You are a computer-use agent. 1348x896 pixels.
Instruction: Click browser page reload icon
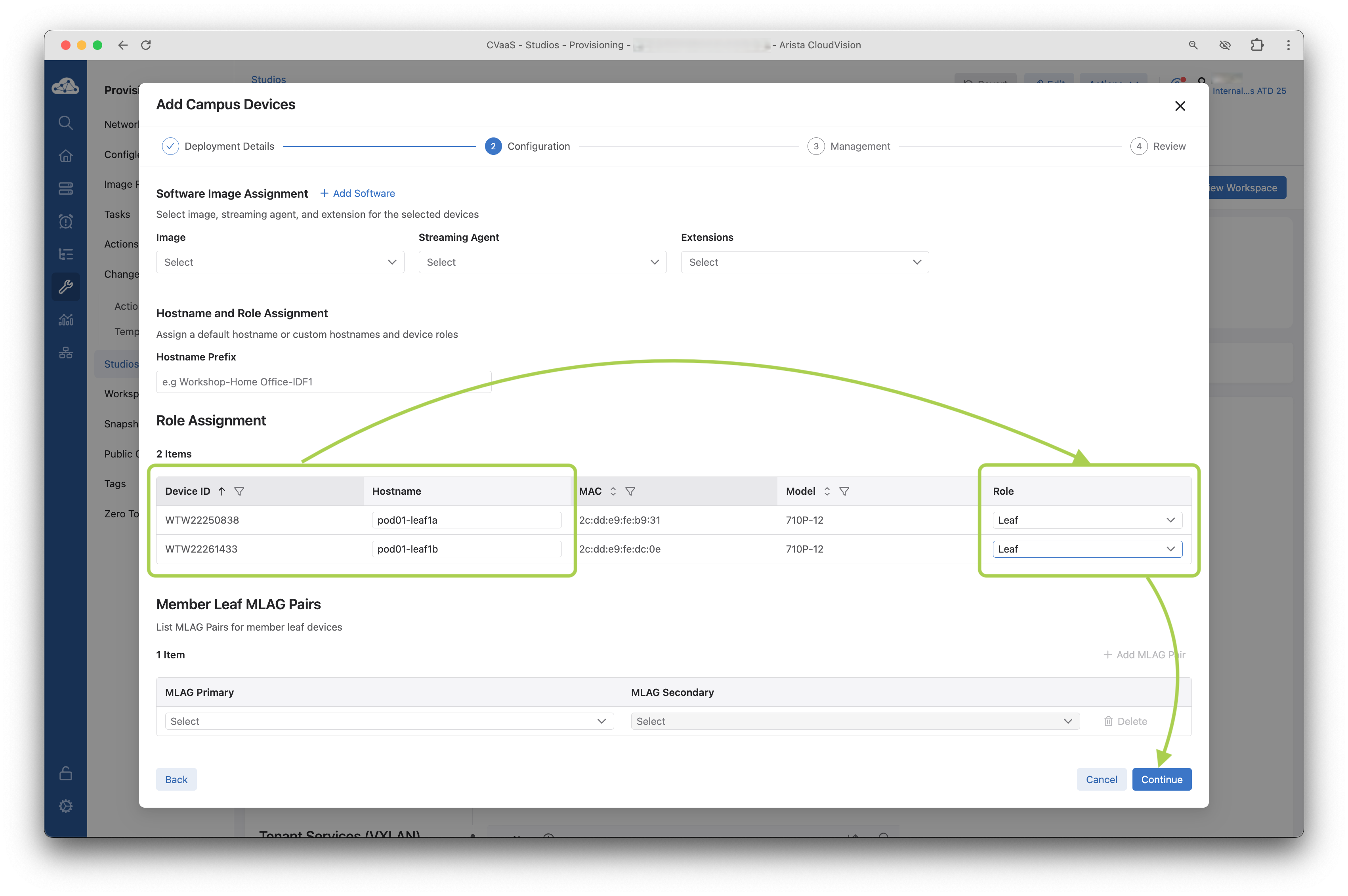pos(146,45)
